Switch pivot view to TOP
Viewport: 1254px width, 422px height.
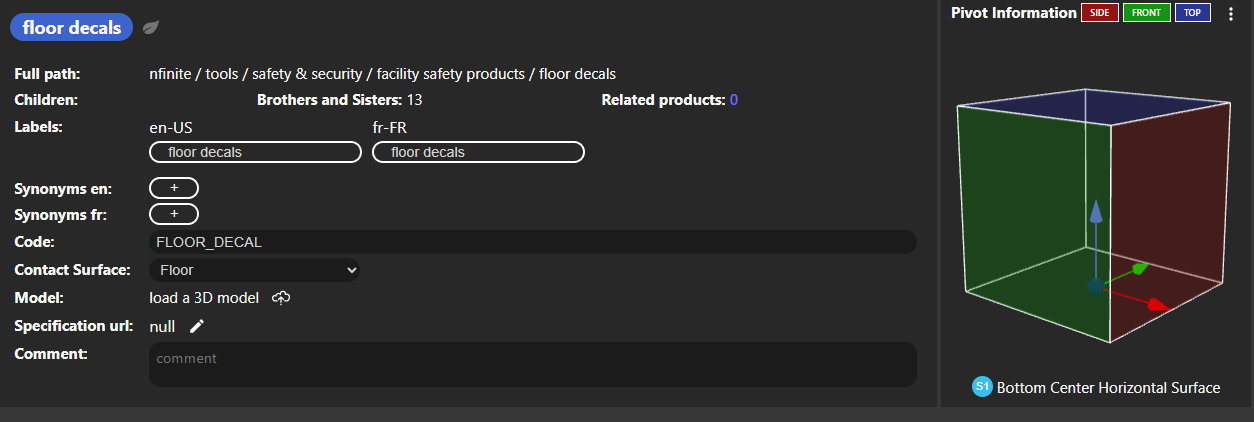1192,13
